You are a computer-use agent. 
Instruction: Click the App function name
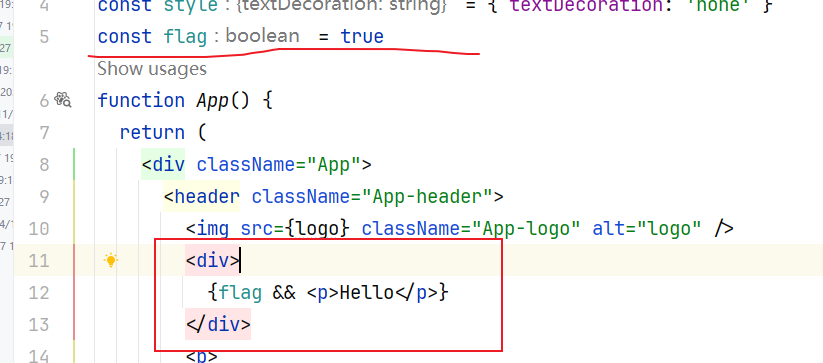click(x=213, y=101)
